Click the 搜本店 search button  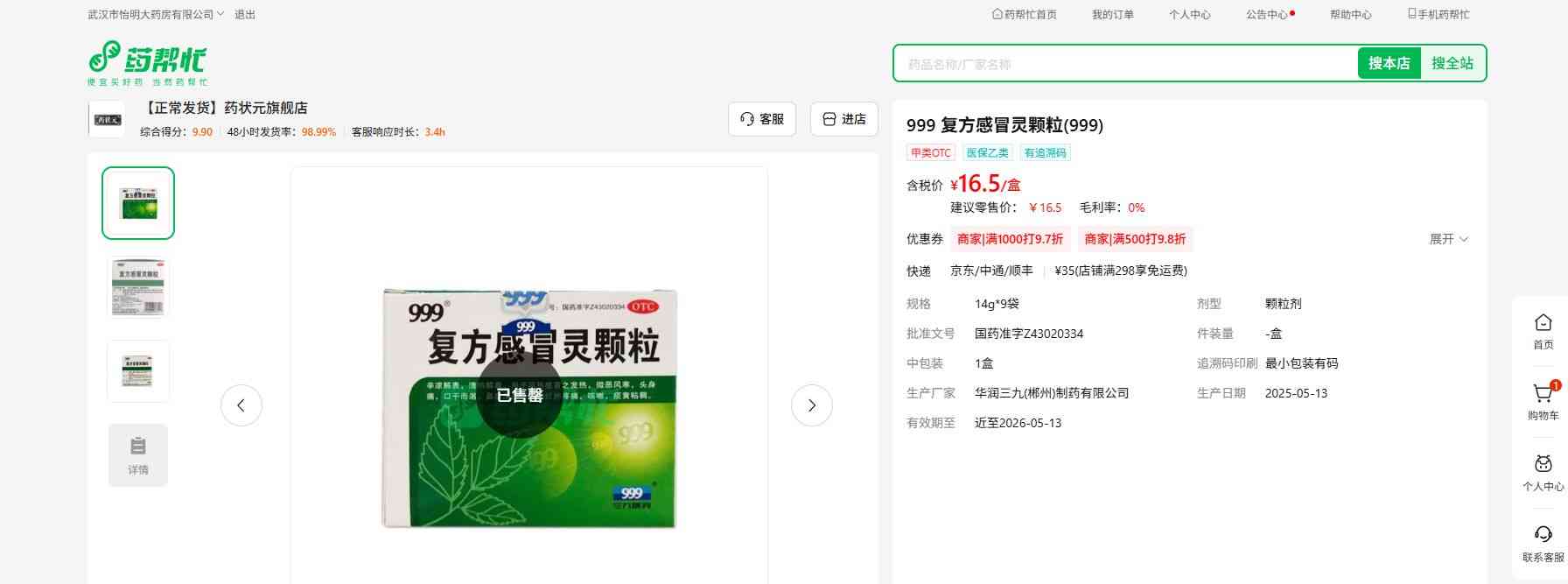[x=1389, y=63]
